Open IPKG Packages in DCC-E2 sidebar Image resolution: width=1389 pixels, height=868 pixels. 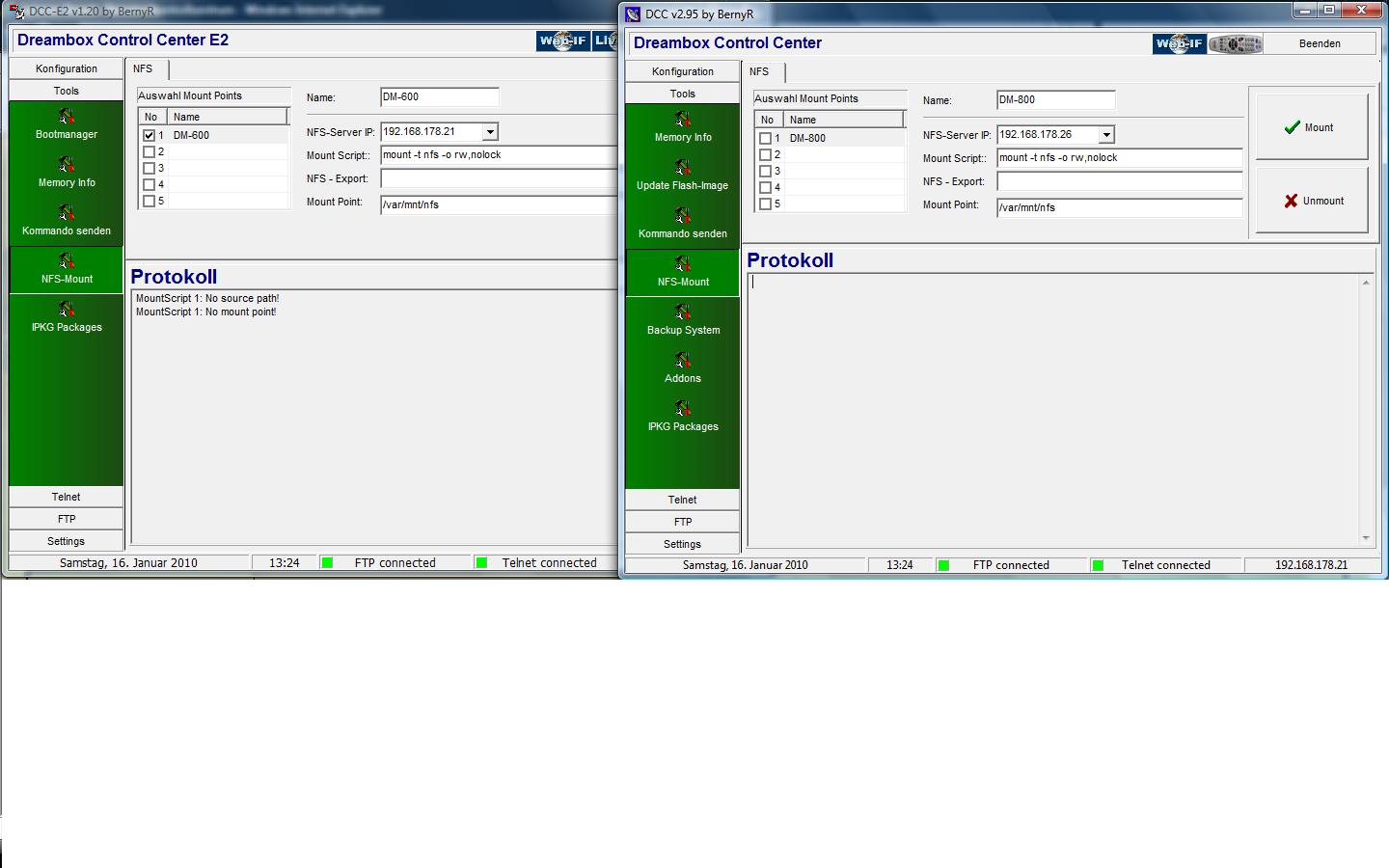click(67, 317)
